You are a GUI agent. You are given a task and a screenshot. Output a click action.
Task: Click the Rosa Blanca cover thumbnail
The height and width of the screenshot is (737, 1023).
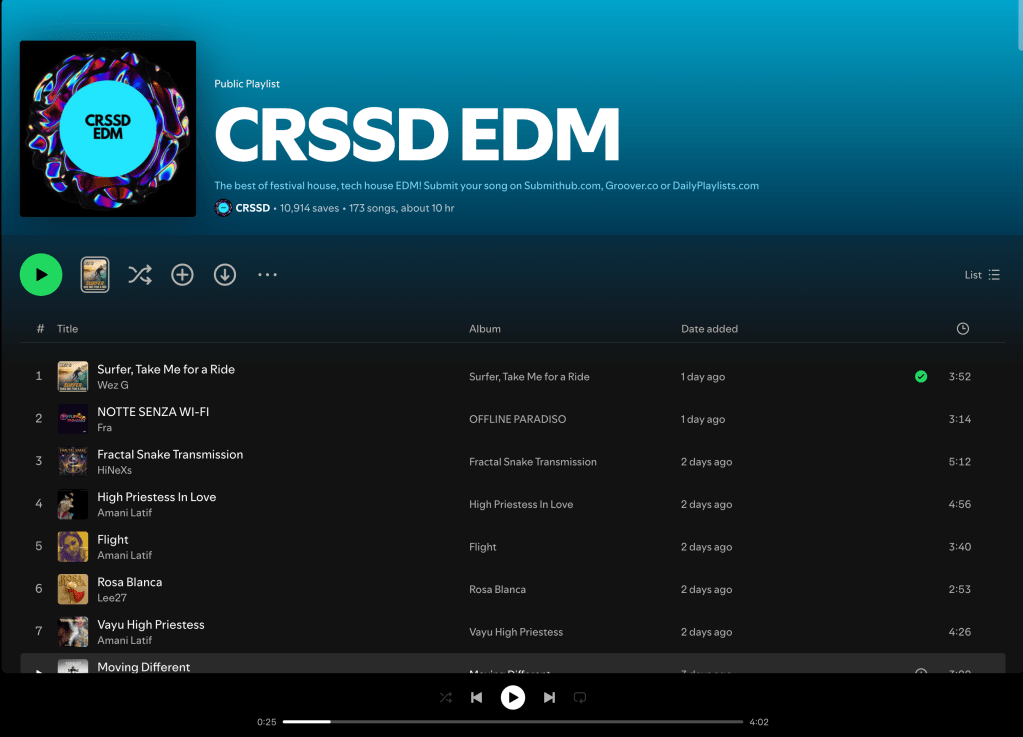pos(73,589)
